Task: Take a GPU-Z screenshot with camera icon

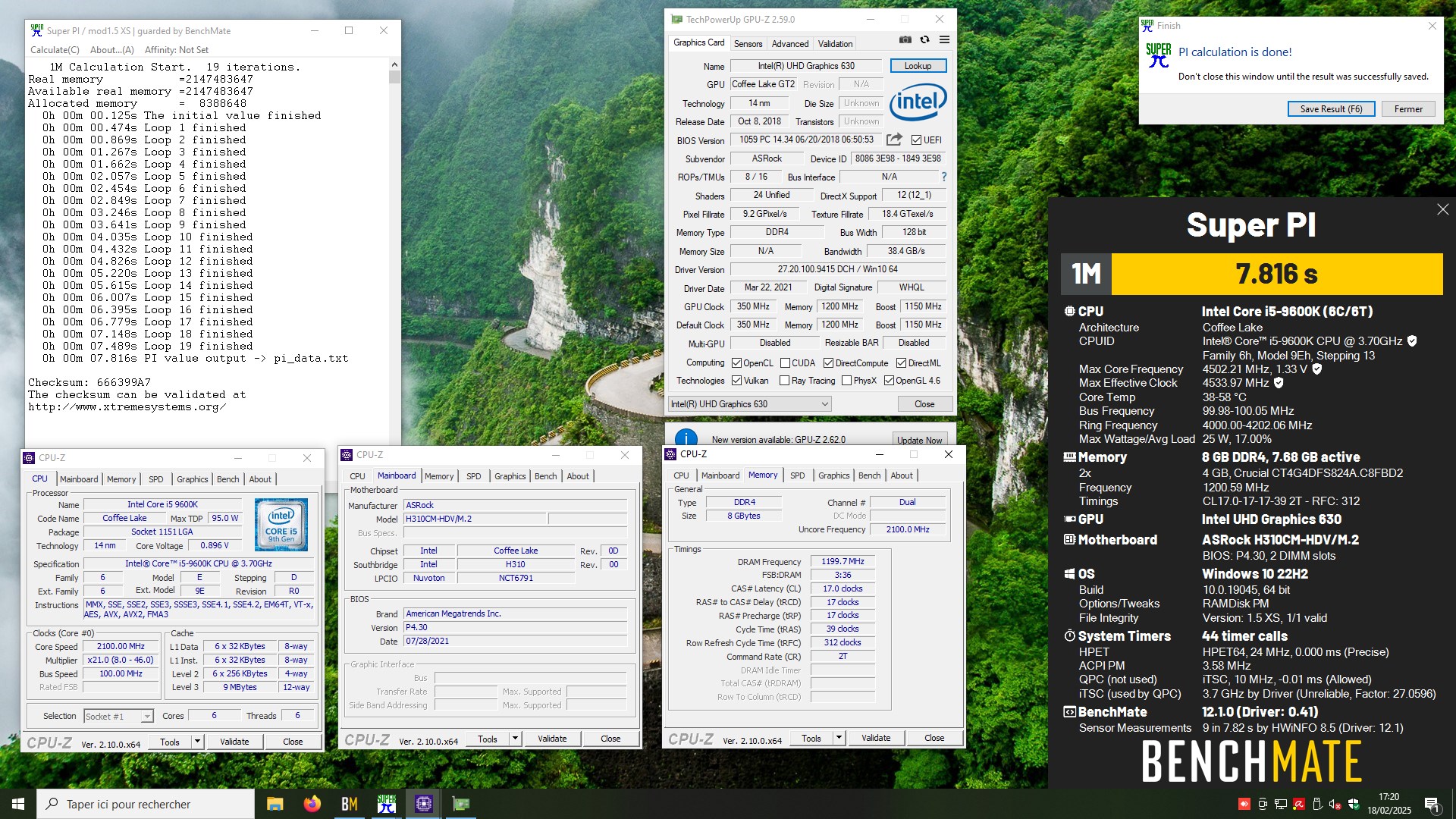Action: [905, 40]
